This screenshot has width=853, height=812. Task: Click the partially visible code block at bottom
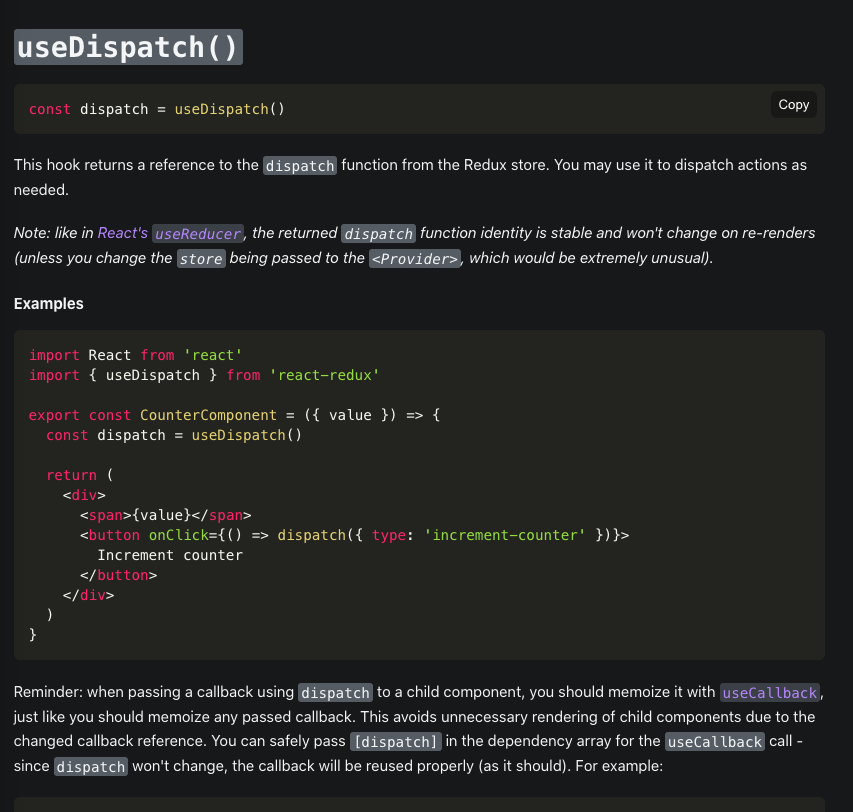pyautogui.click(x=420, y=805)
